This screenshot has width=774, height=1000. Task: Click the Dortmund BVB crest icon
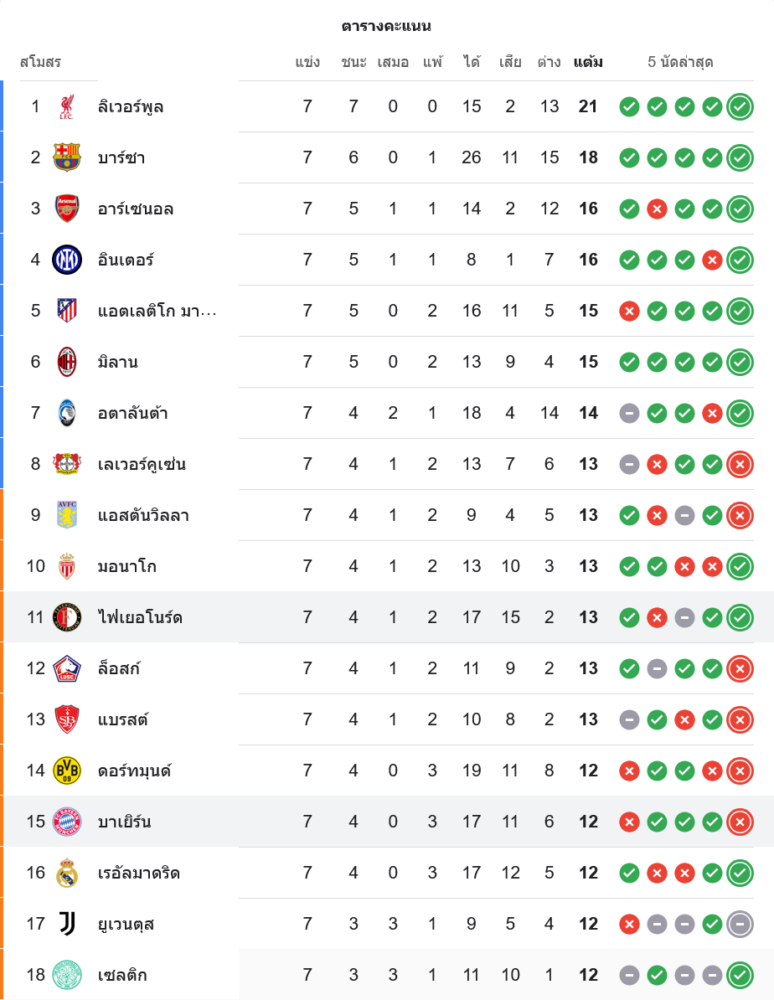[x=67, y=771]
